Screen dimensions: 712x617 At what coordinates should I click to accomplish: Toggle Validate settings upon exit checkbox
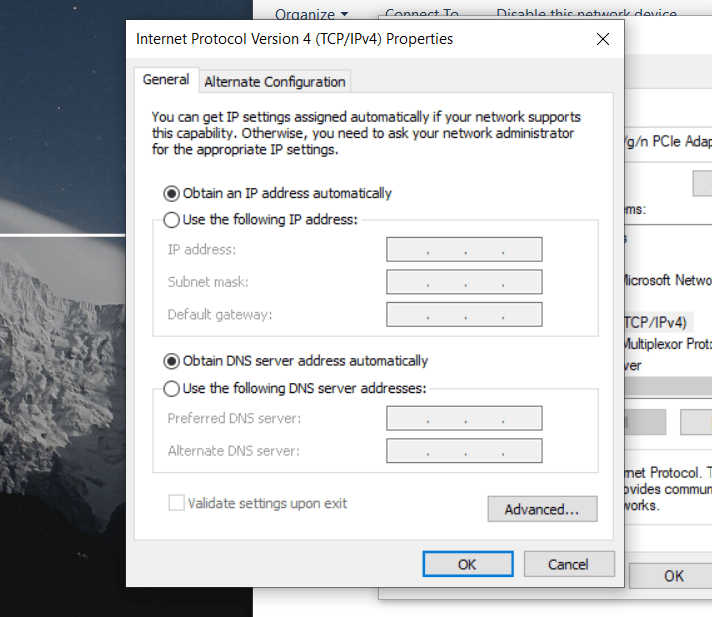pos(177,503)
